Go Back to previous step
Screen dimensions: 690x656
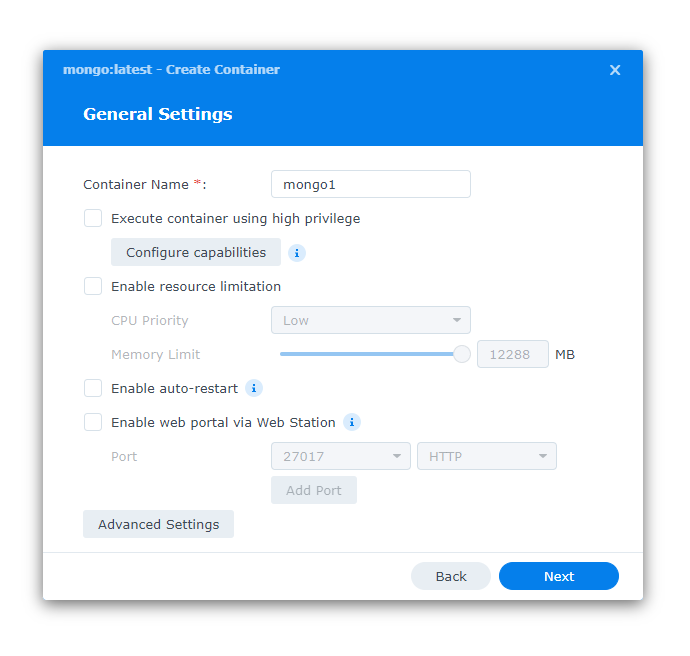tap(451, 576)
